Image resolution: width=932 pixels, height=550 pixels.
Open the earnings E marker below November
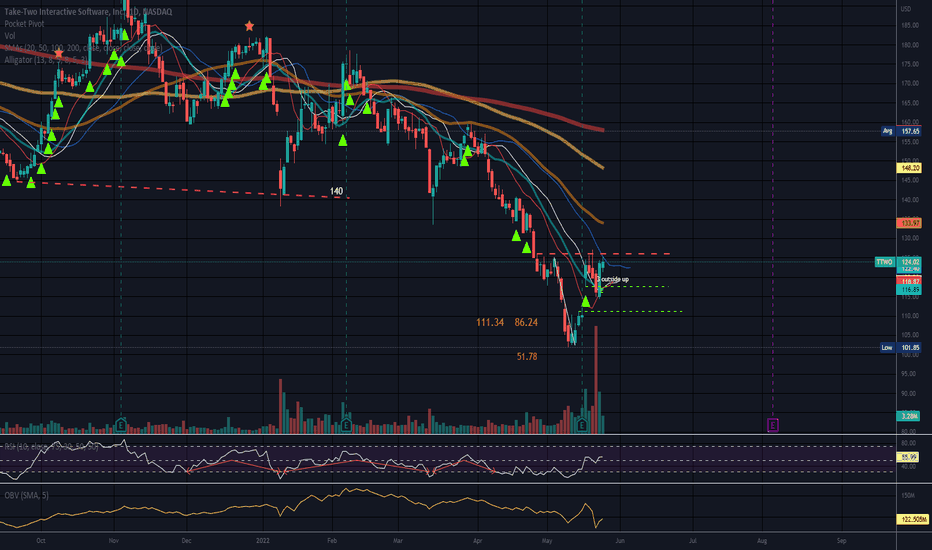click(x=121, y=425)
